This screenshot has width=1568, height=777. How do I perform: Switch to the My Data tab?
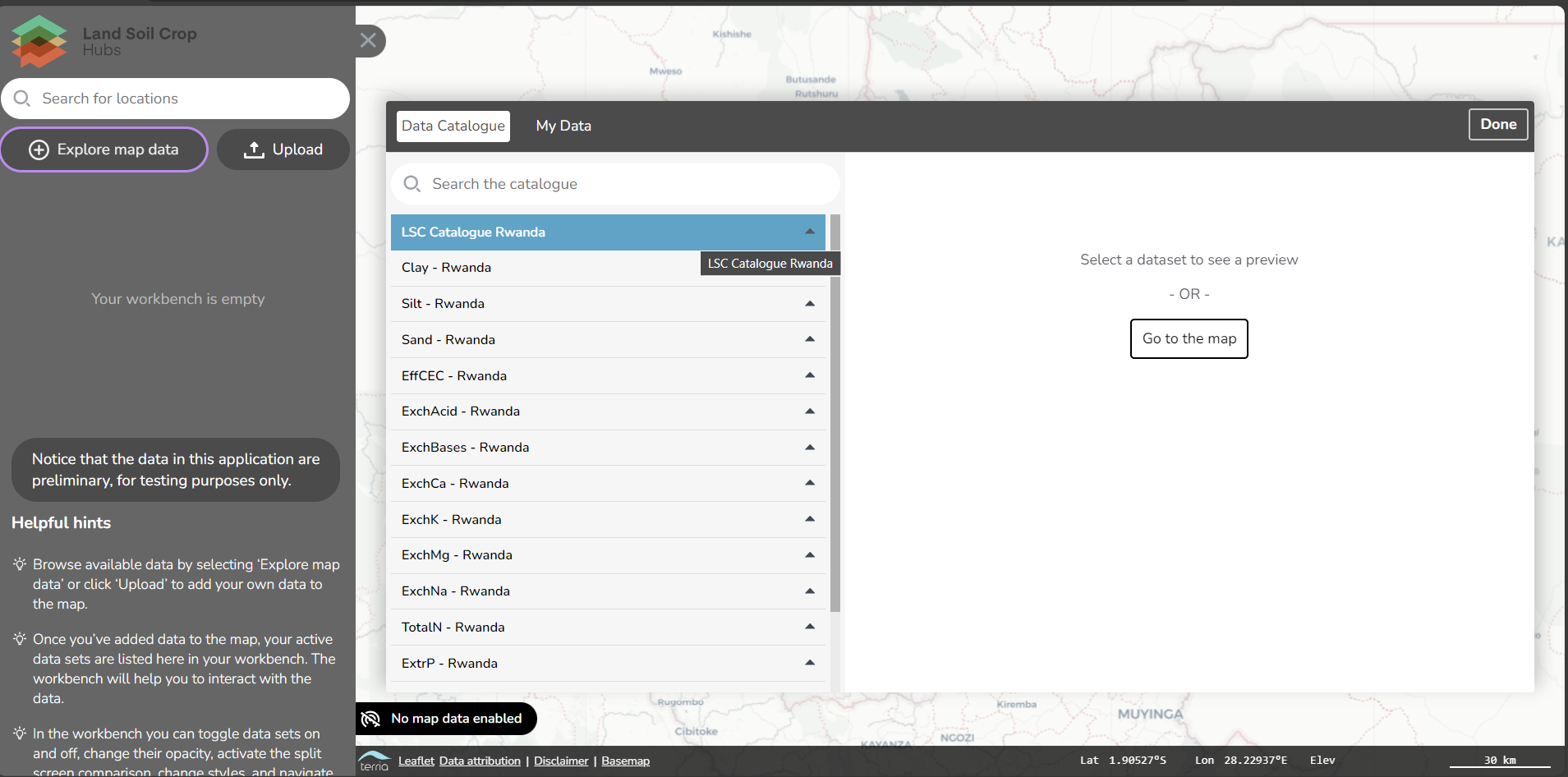point(563,126)
